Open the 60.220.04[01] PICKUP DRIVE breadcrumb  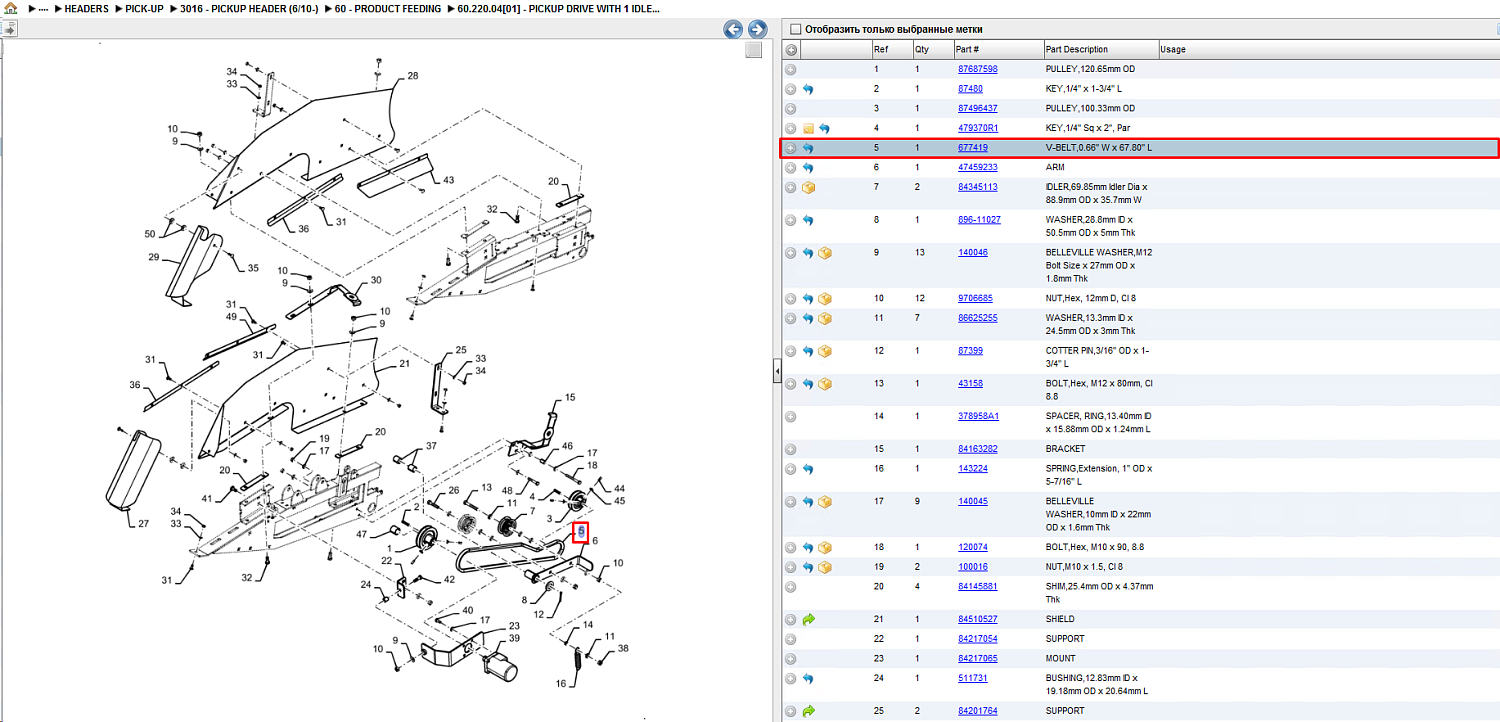(558, 9)
